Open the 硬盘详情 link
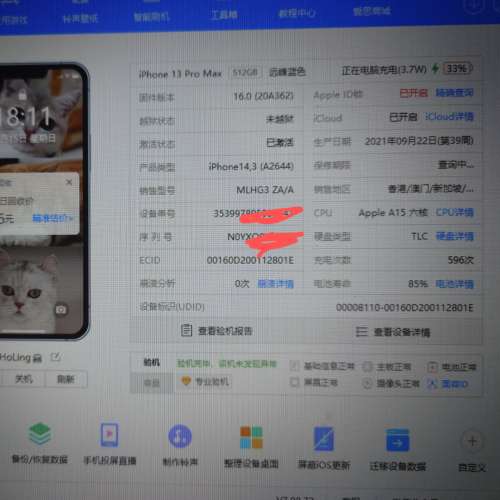 (455, 236)
